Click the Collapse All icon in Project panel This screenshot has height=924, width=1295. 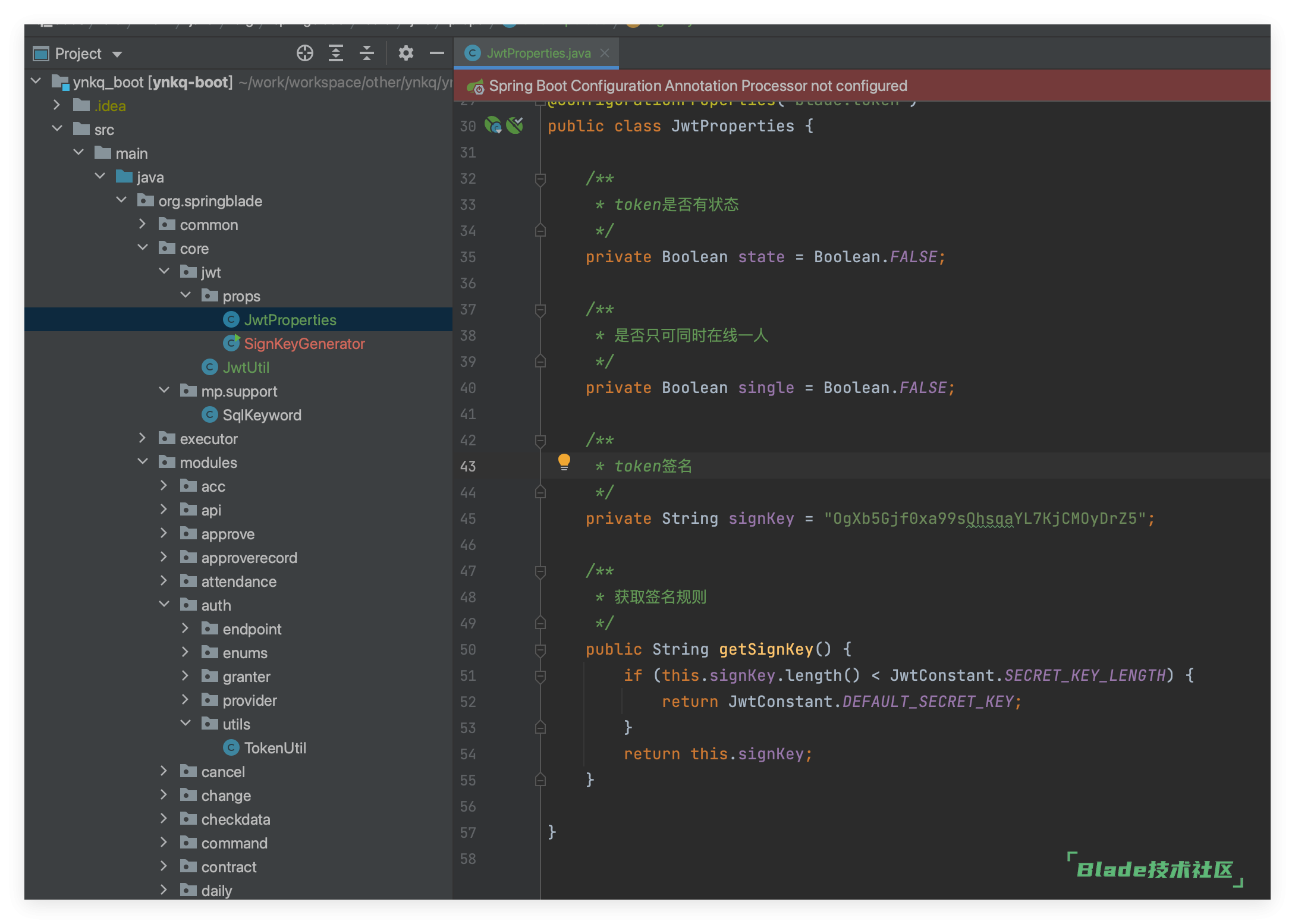367,54
